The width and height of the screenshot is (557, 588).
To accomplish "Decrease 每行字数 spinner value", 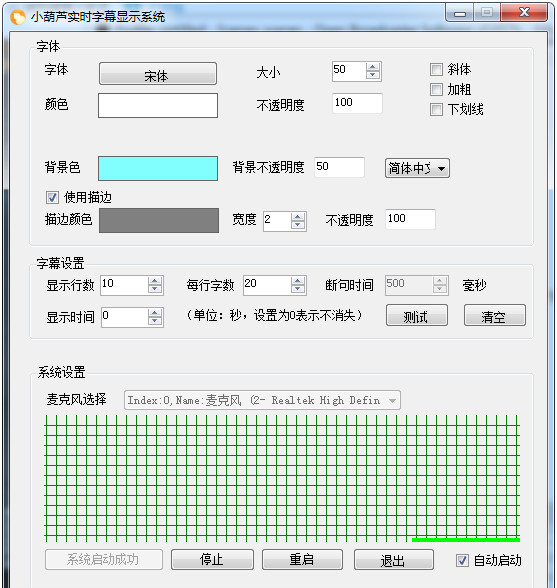I will pyautogui.click(x=297, y=289).
